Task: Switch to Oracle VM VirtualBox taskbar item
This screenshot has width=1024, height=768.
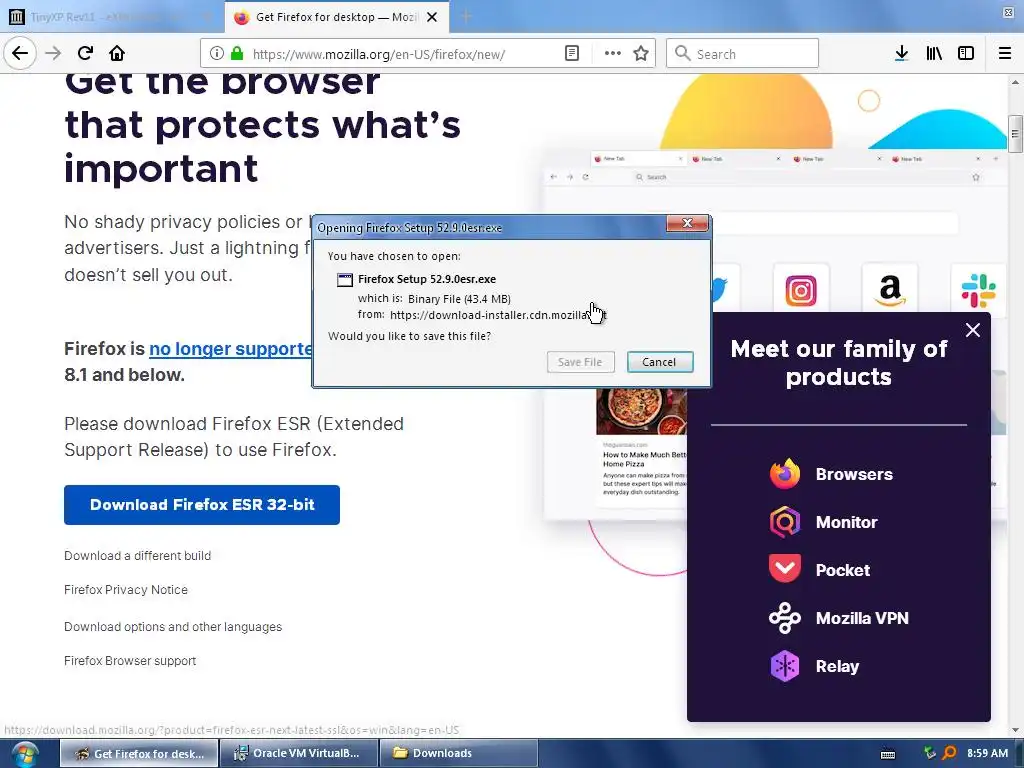Action: tap(299, 753)
